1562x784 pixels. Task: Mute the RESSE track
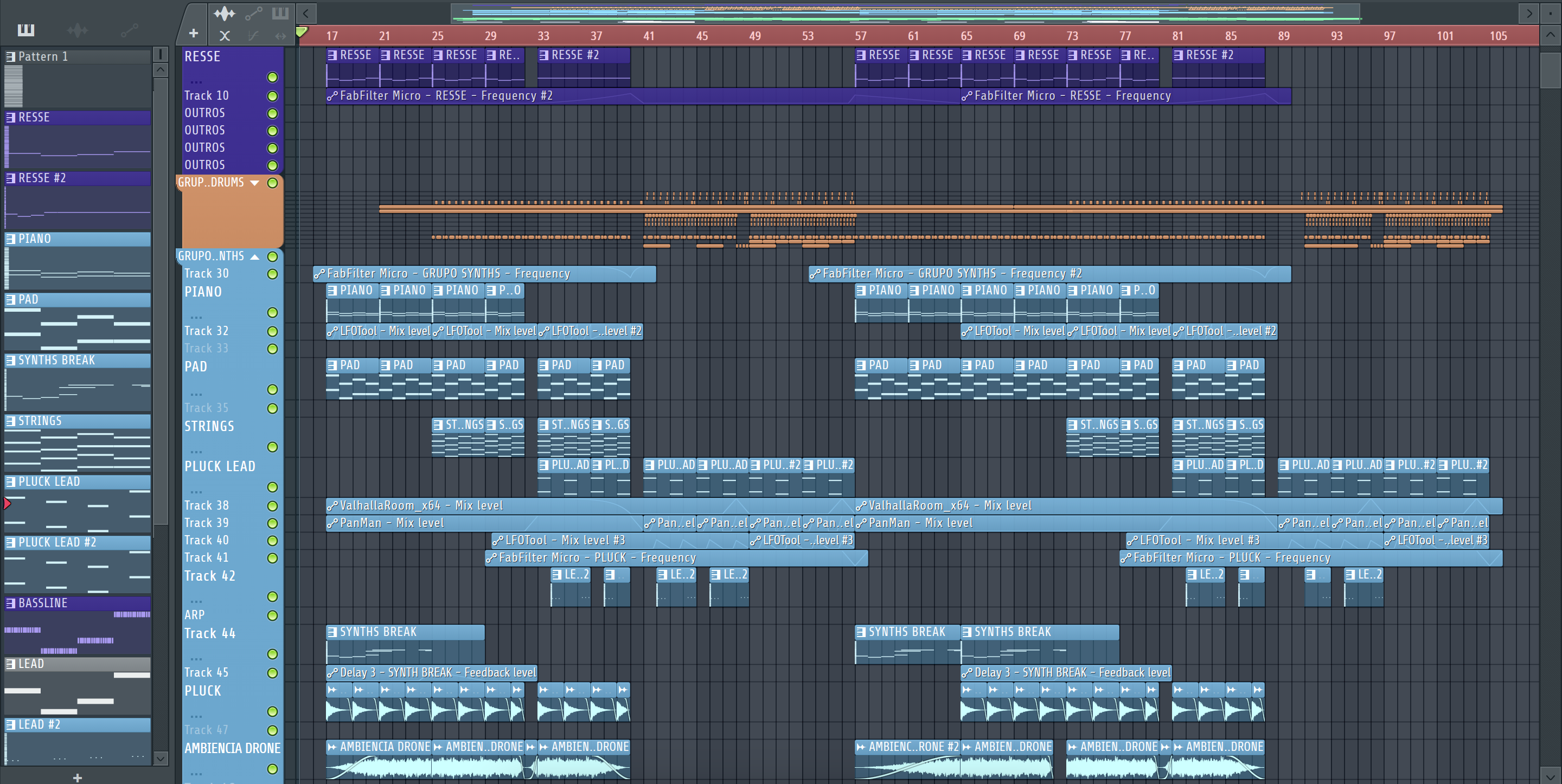click(272, 77)
